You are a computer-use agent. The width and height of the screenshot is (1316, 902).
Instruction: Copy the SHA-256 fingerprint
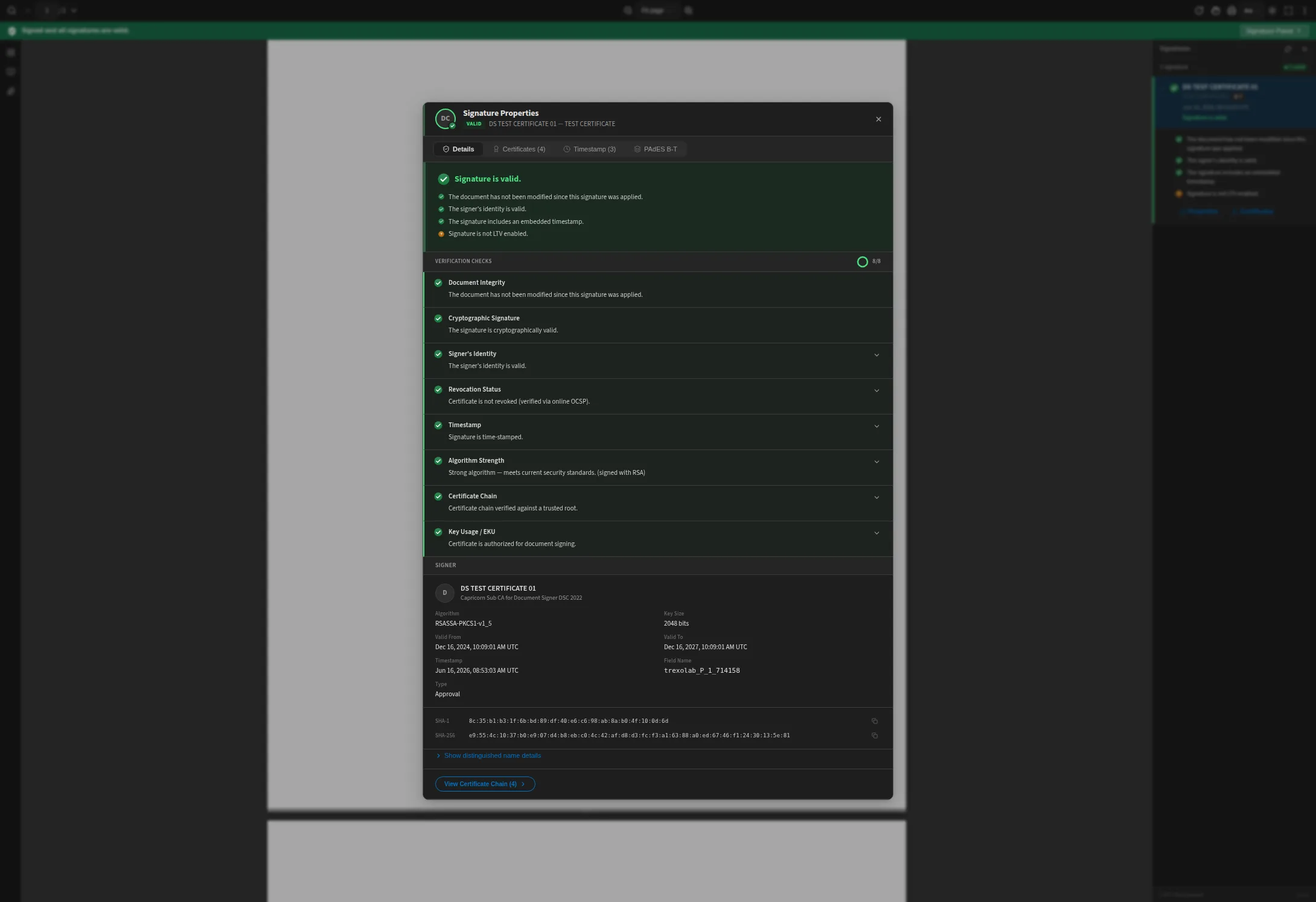875,735
